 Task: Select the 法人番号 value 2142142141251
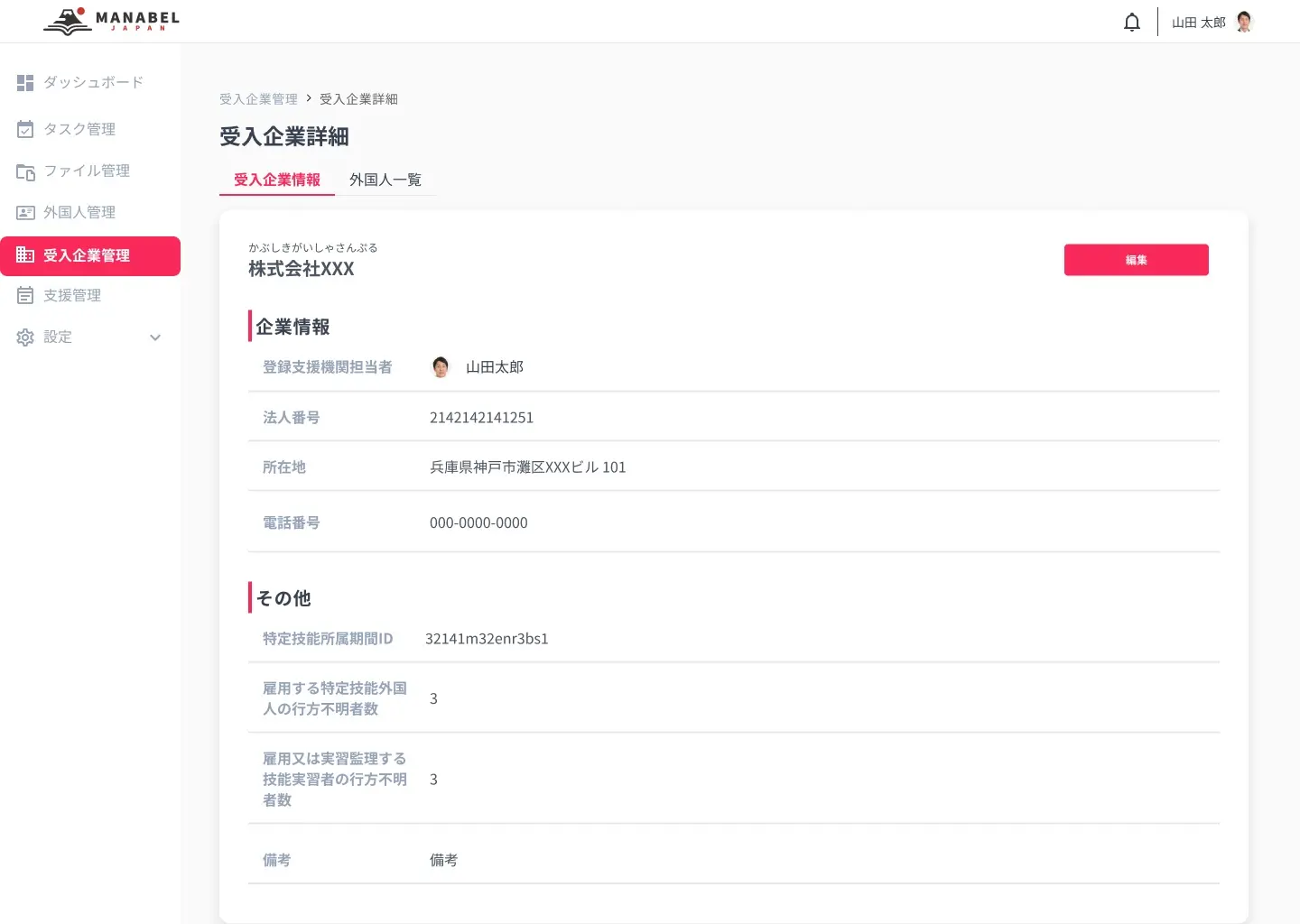pyautogui.click(x=481, y=417)
